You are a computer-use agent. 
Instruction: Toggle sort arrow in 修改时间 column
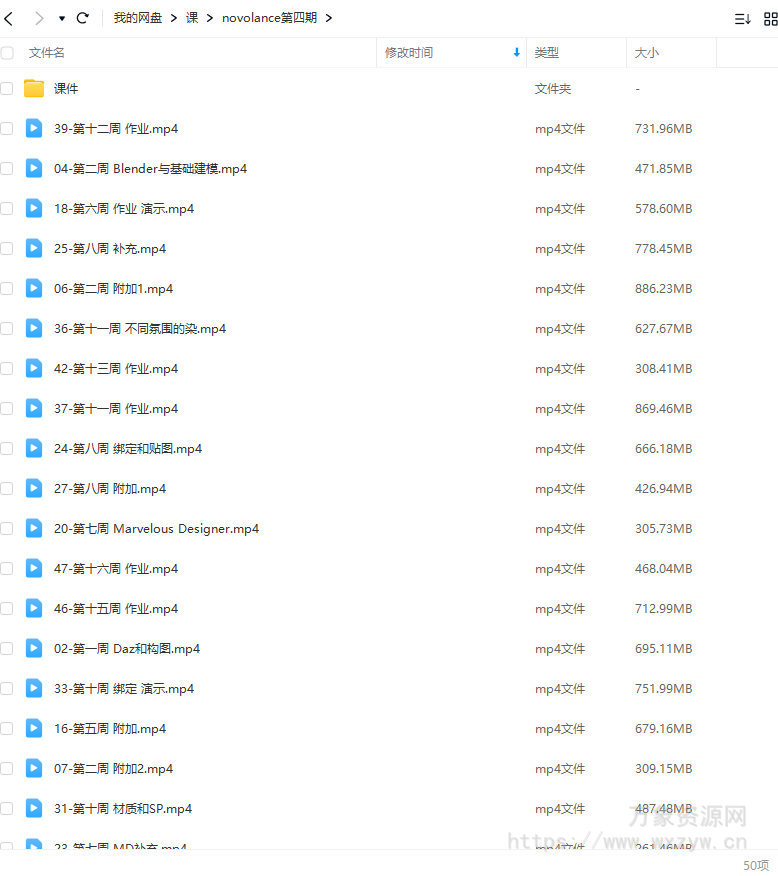pos(516,53)
